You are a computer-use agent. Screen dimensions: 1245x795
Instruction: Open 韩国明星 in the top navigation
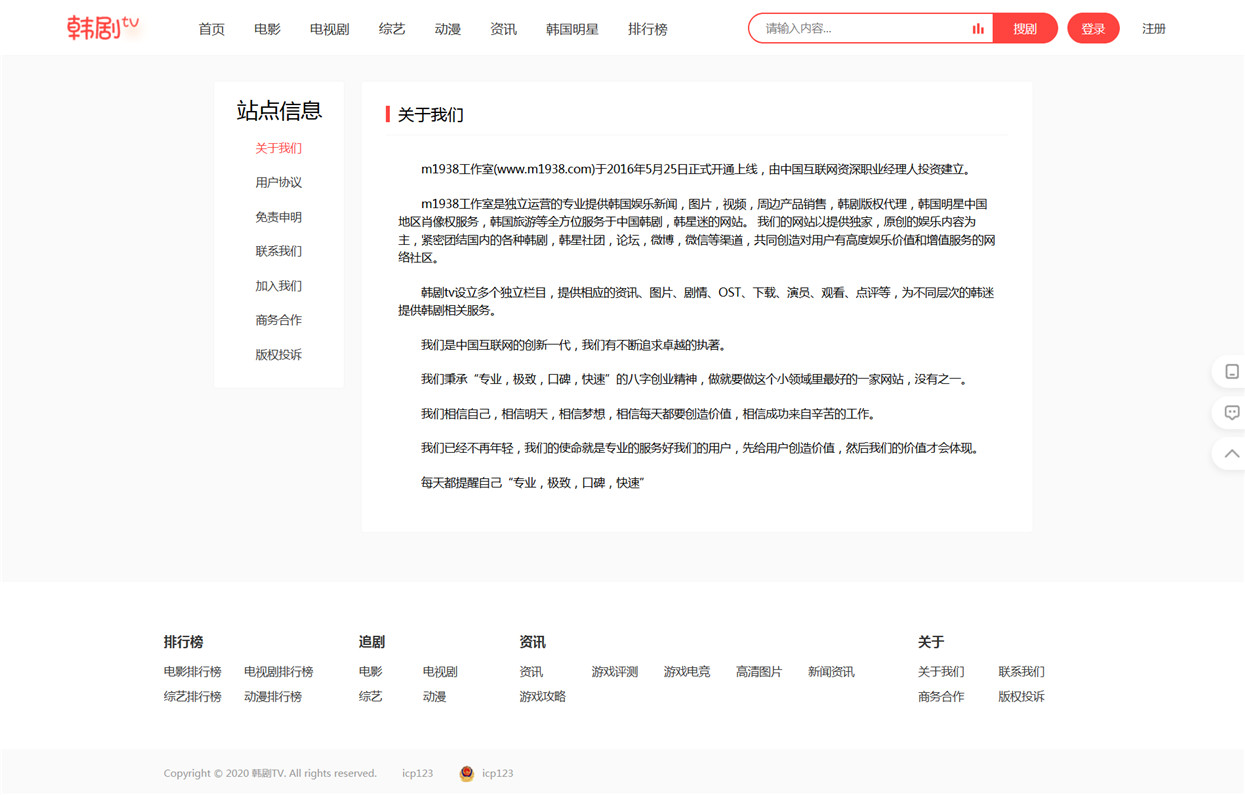572,29
